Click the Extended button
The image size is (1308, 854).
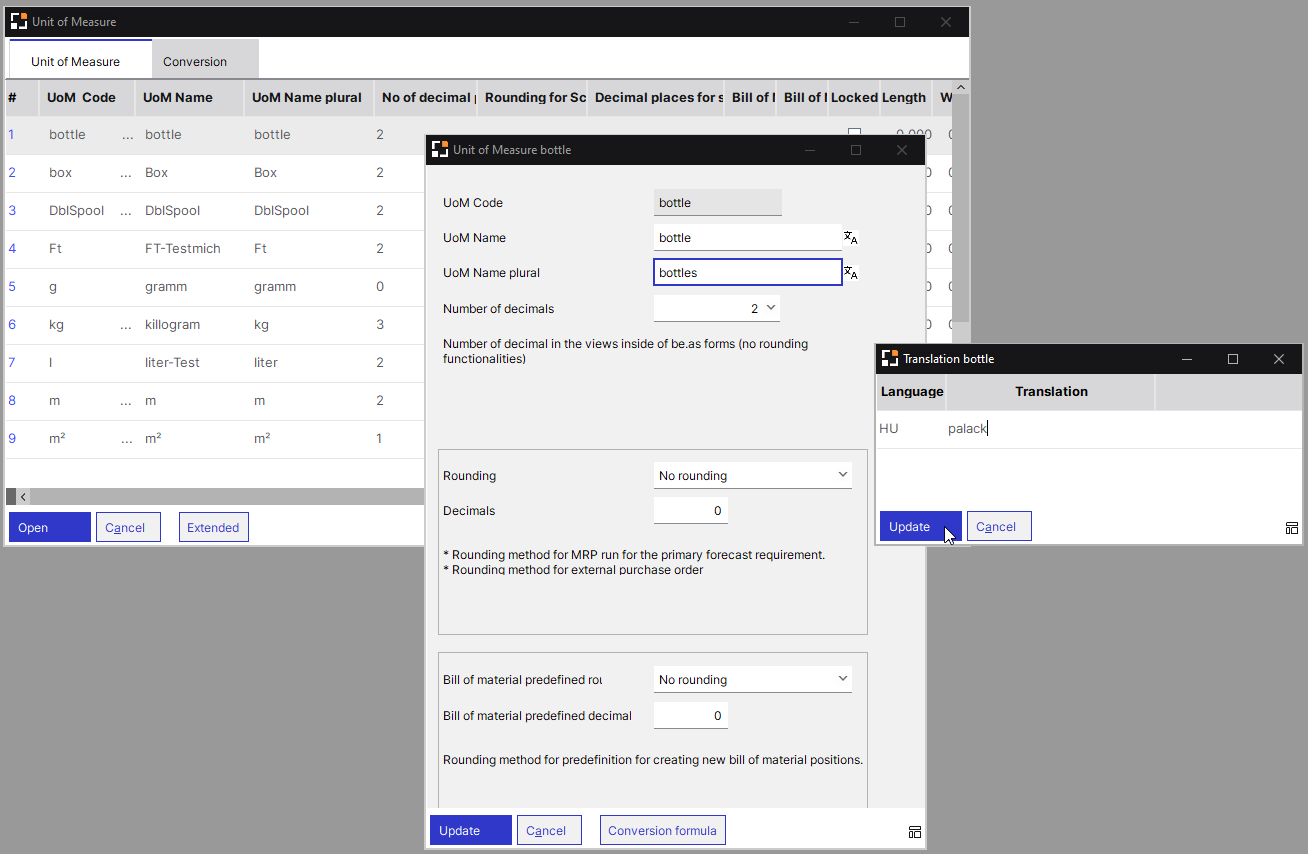(213, 528)
